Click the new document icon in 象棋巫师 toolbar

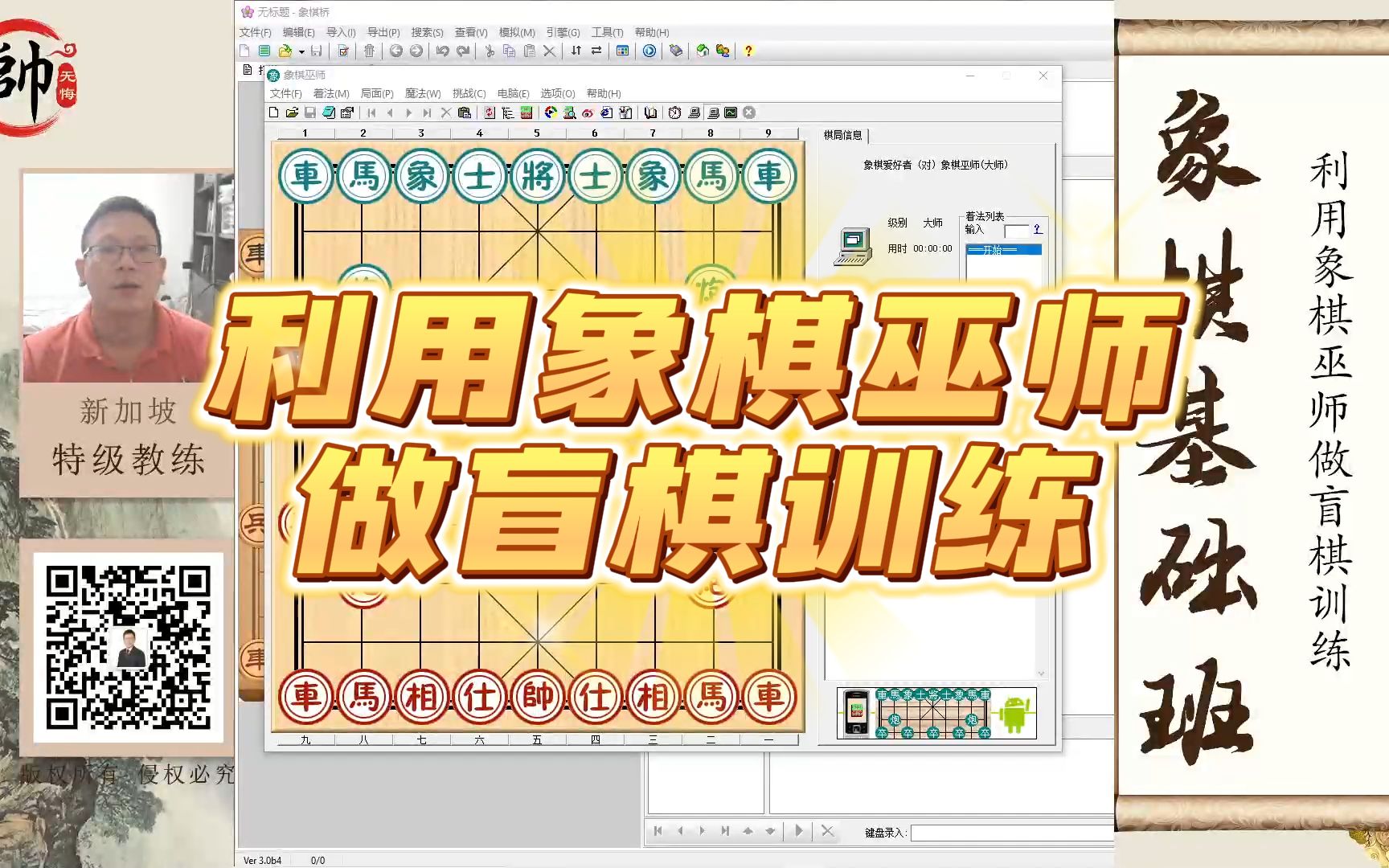point(274,113)
